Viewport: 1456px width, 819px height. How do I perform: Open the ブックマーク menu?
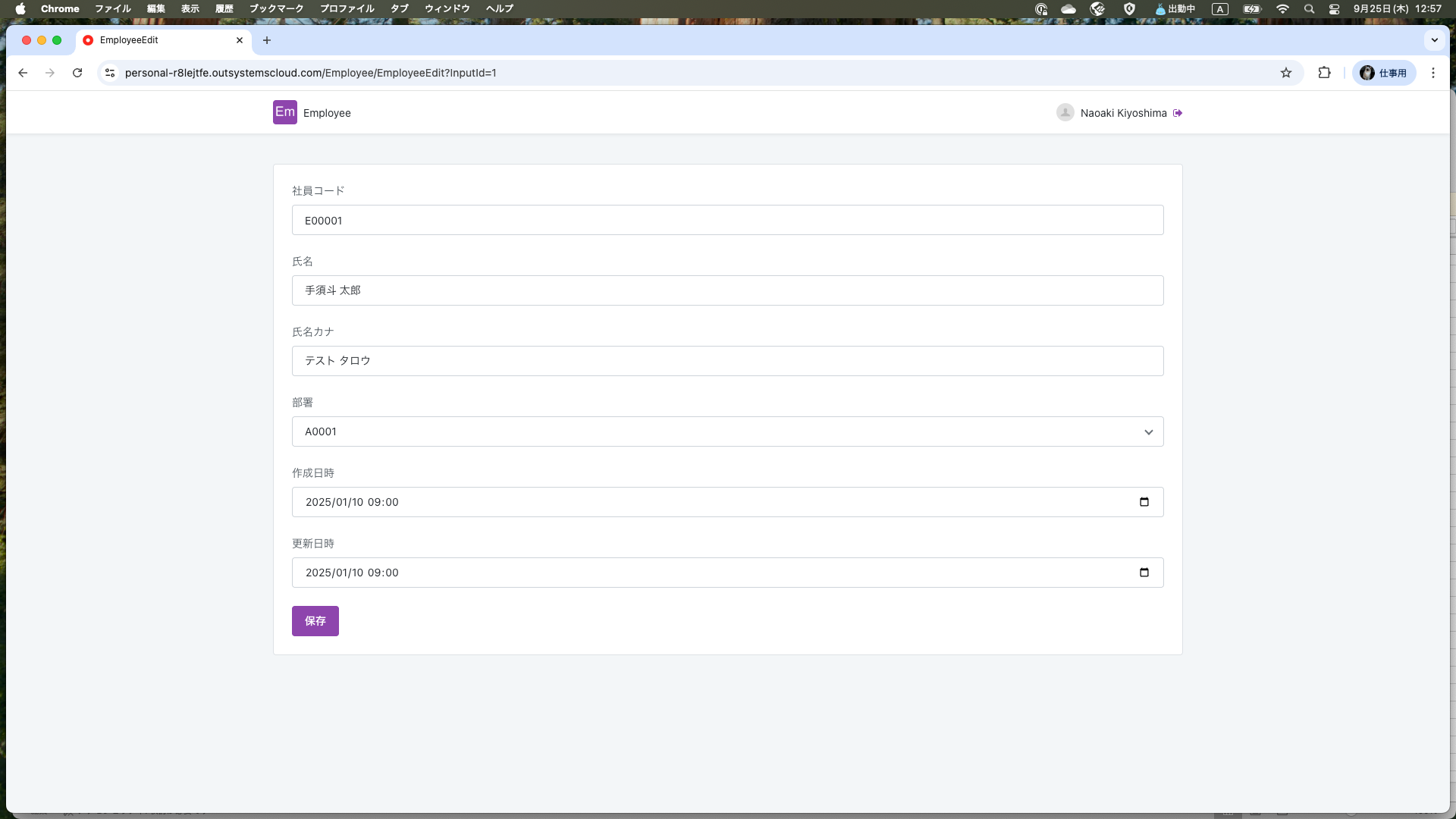[x=276, y=8]
